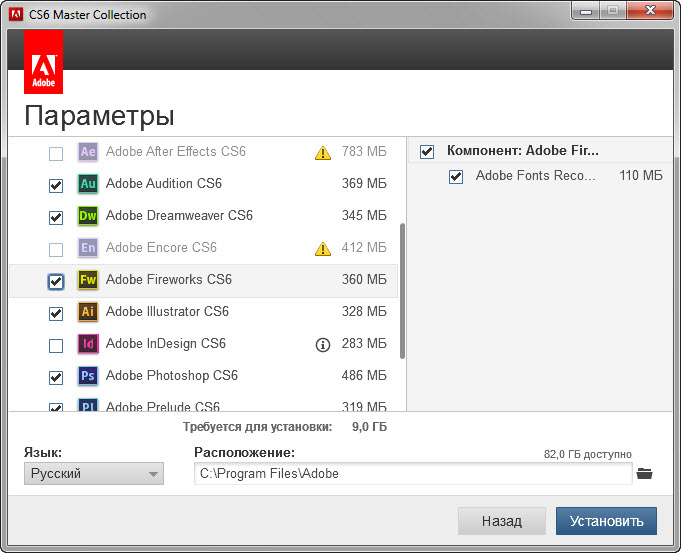
Task: Click warning icon next to After Effects
Action: coord(322,153)
